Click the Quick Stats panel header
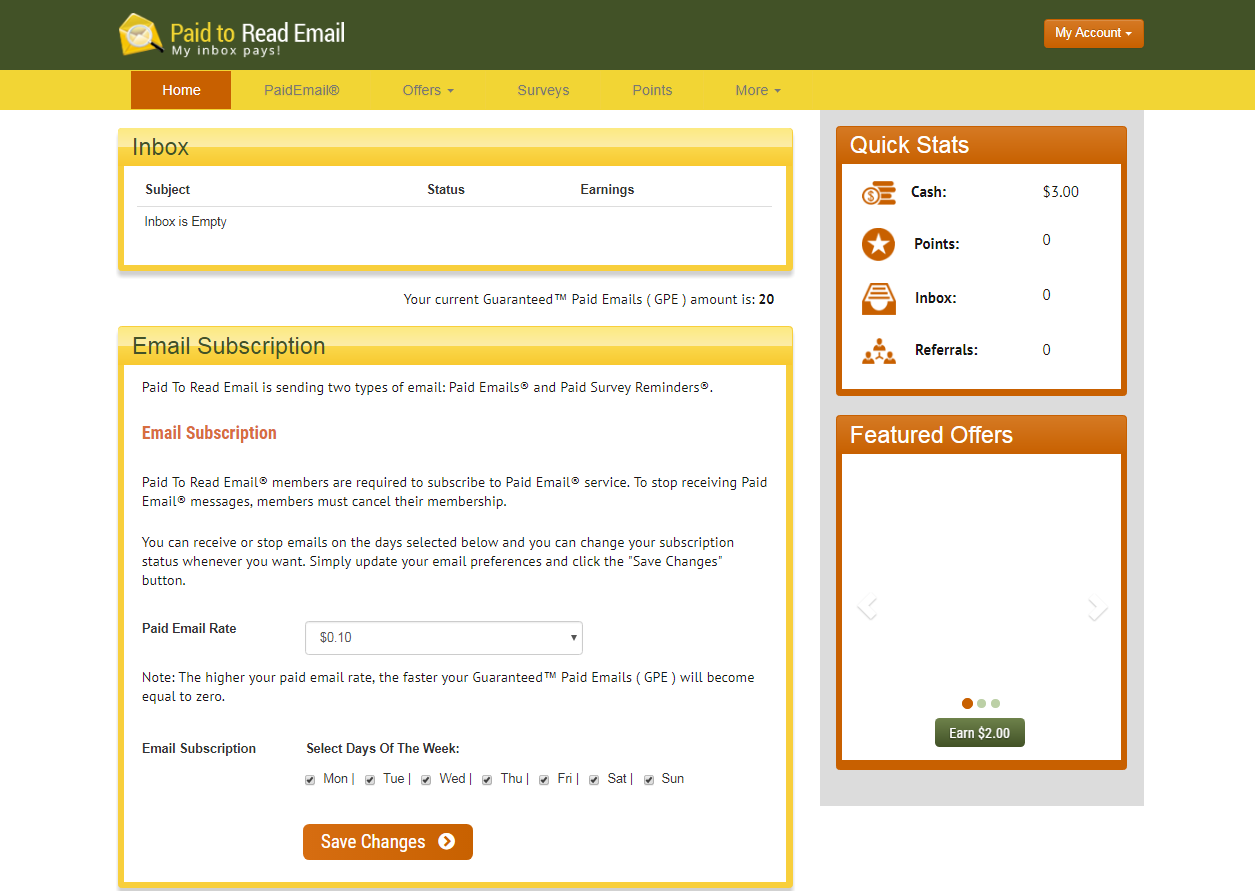 (981, 145)
